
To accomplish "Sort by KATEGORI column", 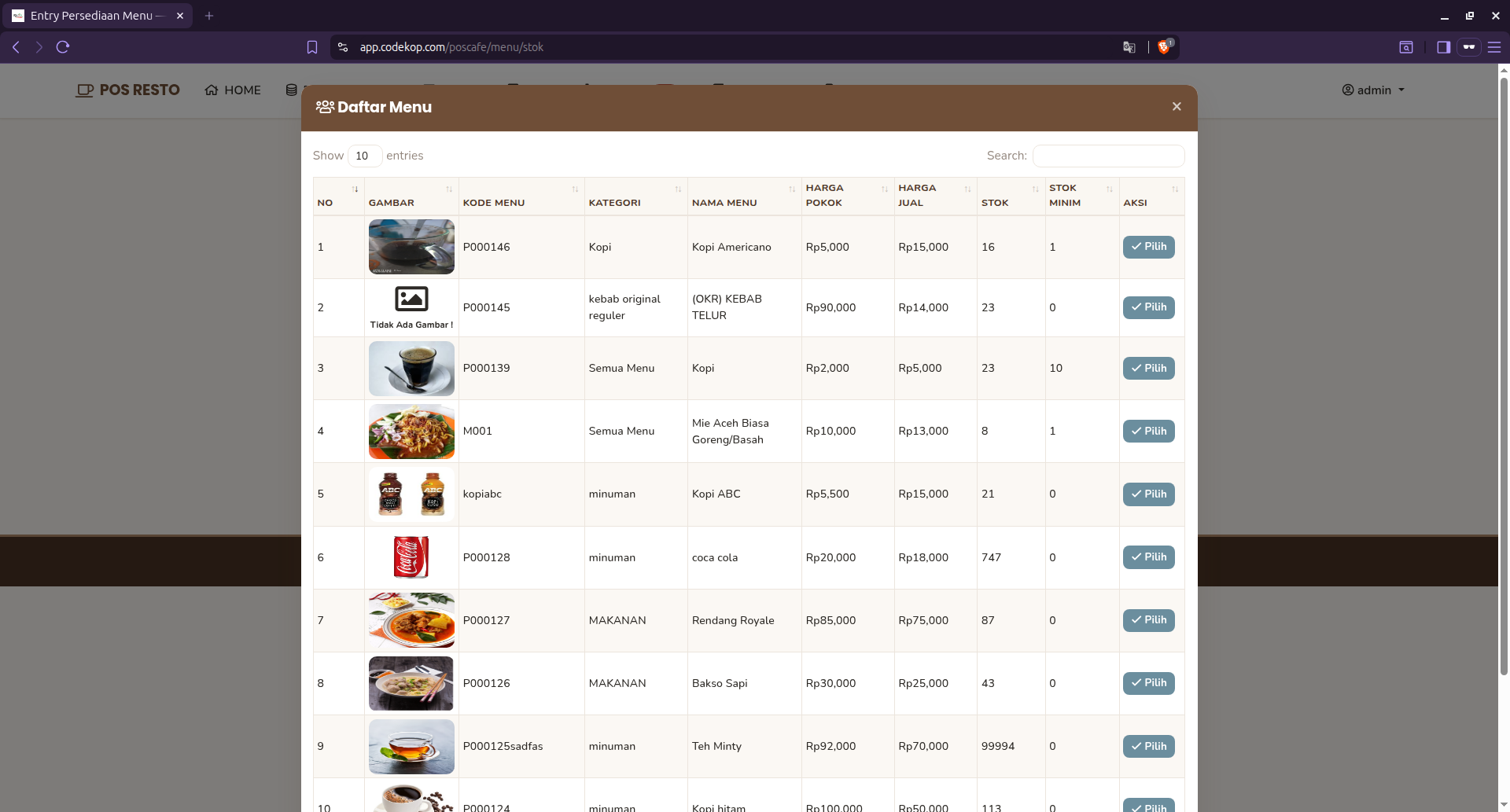I will click(x=635, y=196).
